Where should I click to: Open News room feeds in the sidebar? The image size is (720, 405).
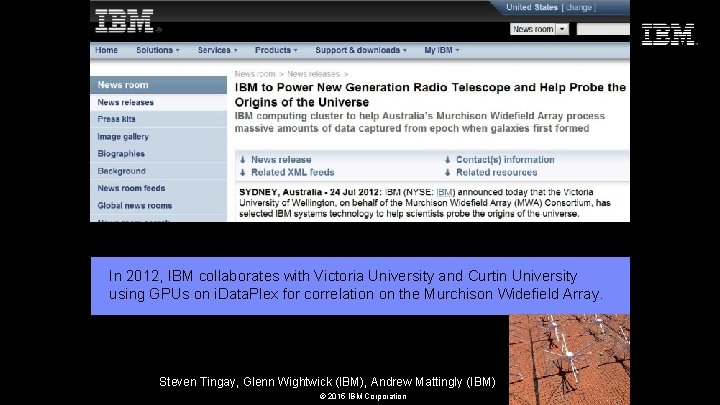coord(158,188)
